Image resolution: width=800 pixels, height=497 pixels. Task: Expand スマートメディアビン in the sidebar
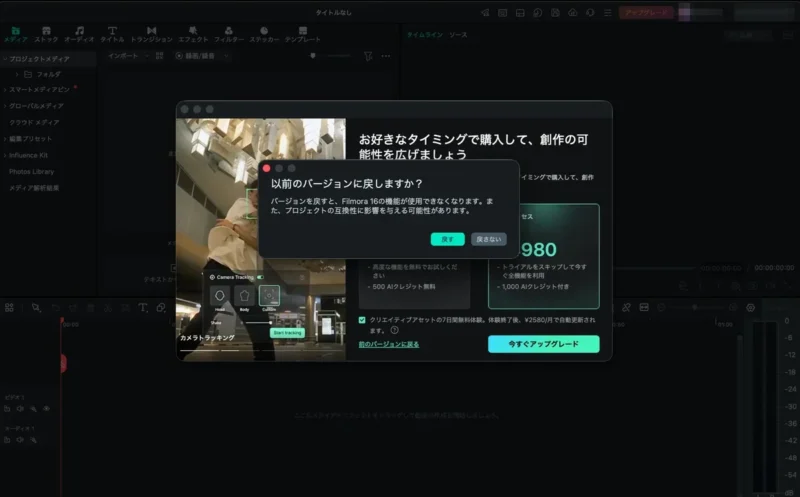[5, 90]
